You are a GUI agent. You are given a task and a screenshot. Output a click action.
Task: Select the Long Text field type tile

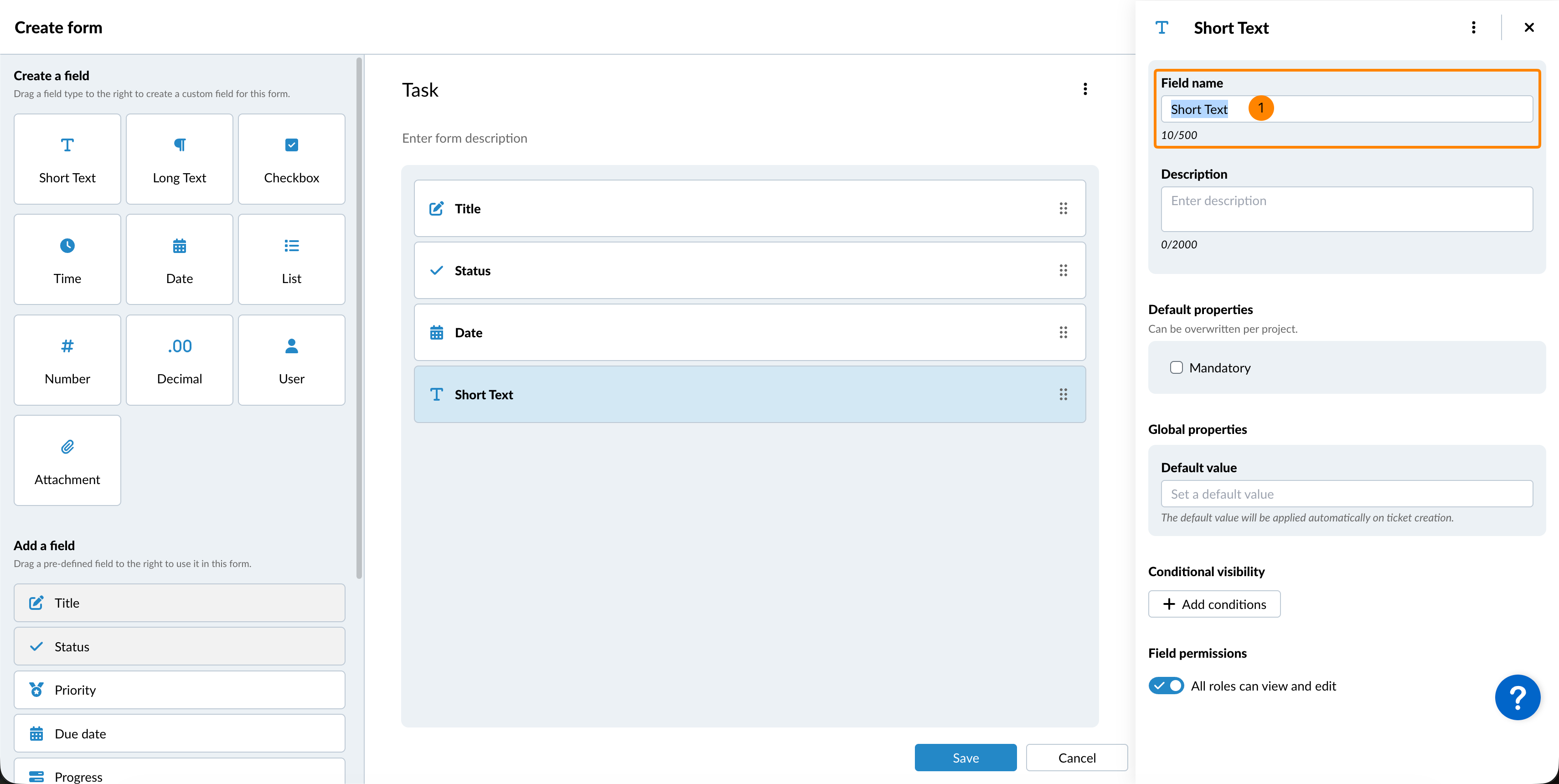pos(179,159)
